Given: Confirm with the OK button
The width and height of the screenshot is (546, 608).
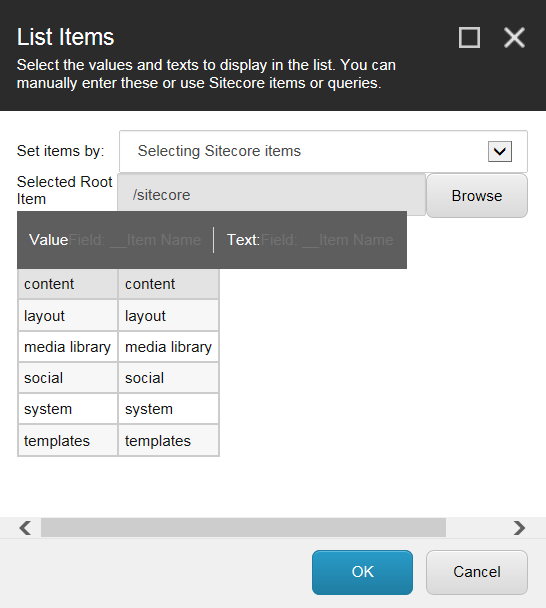Looking at the screenshot, I should pos(362,572).
